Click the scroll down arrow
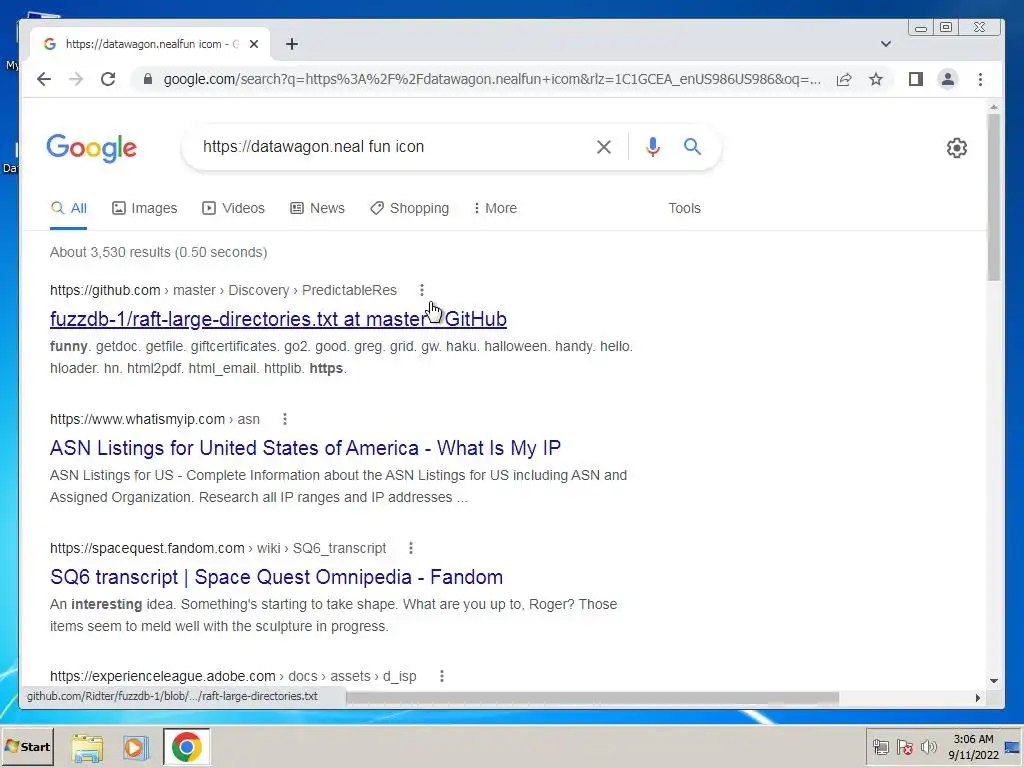The width and height of the screenshot is (1024, 768). coord(993,680)
